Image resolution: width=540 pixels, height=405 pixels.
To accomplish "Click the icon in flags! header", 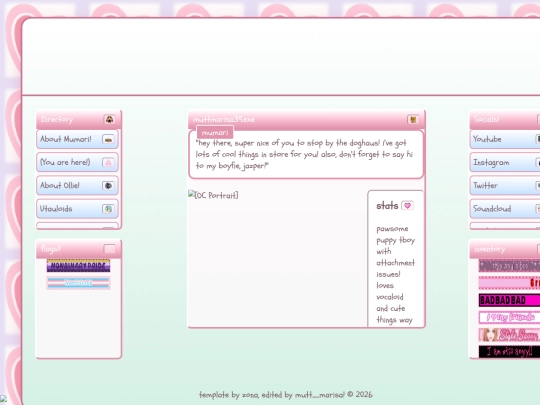I will click(110, 249).
